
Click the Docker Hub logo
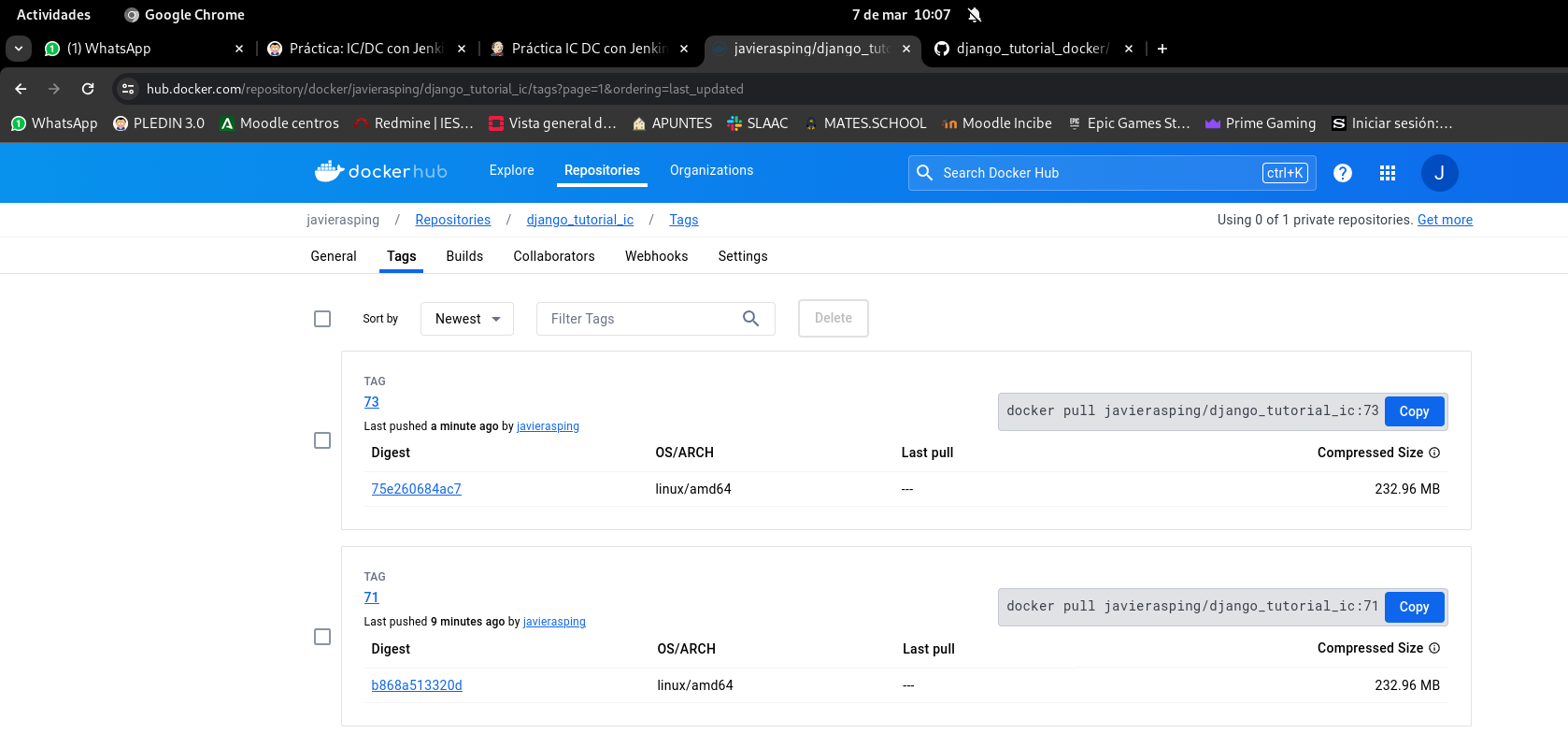[381, 171]
